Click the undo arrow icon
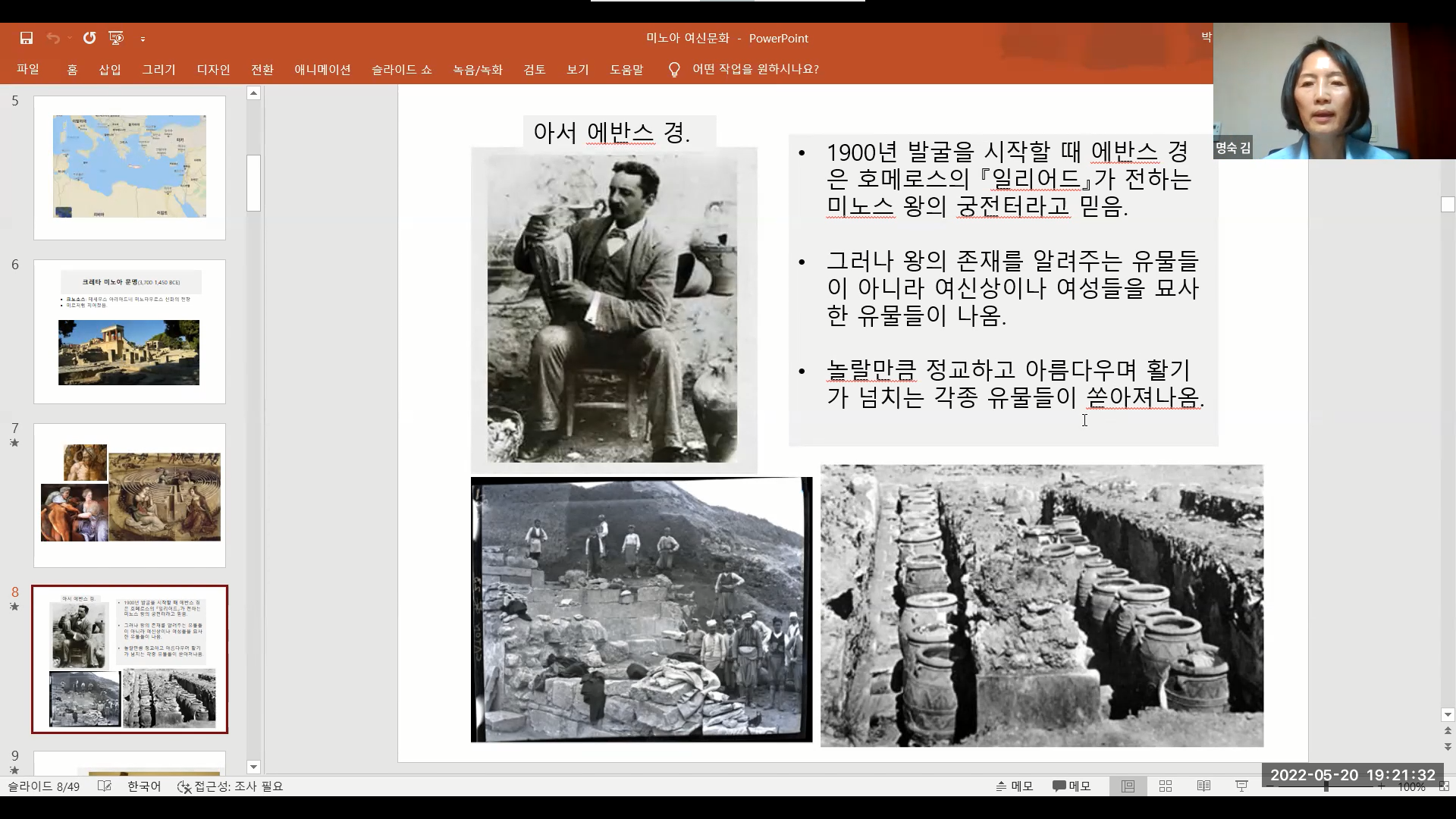The width and height of the screenshot is (1456, 819). pos(52,38)
